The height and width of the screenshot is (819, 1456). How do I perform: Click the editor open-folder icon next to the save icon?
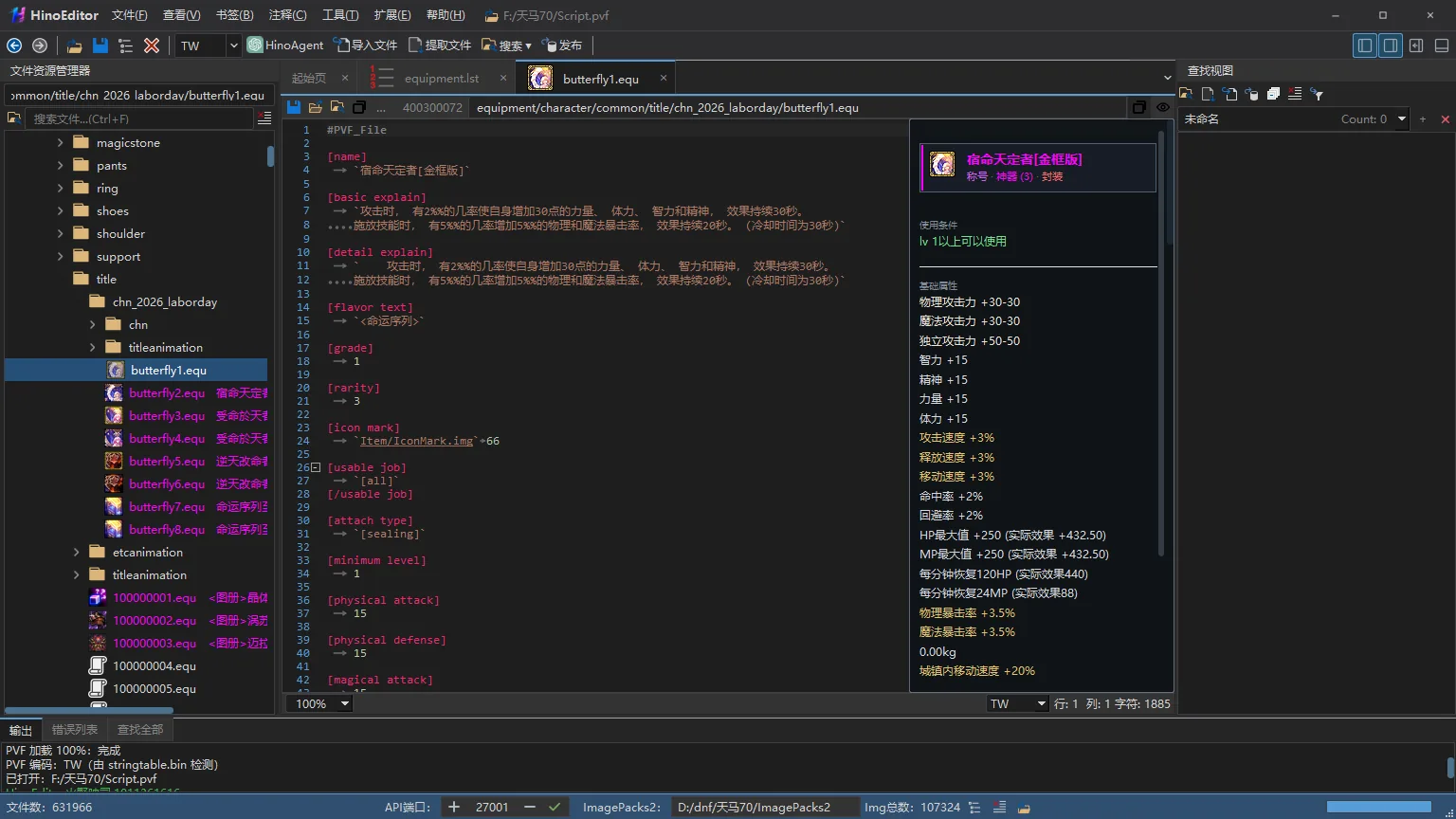point(316,107)
